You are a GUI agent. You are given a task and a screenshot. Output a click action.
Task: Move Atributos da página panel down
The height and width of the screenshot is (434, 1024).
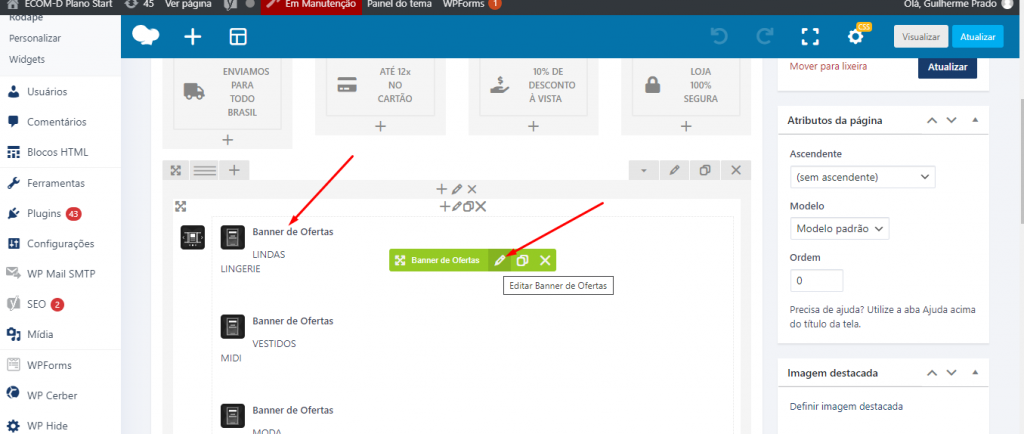(x=952, y=120)
